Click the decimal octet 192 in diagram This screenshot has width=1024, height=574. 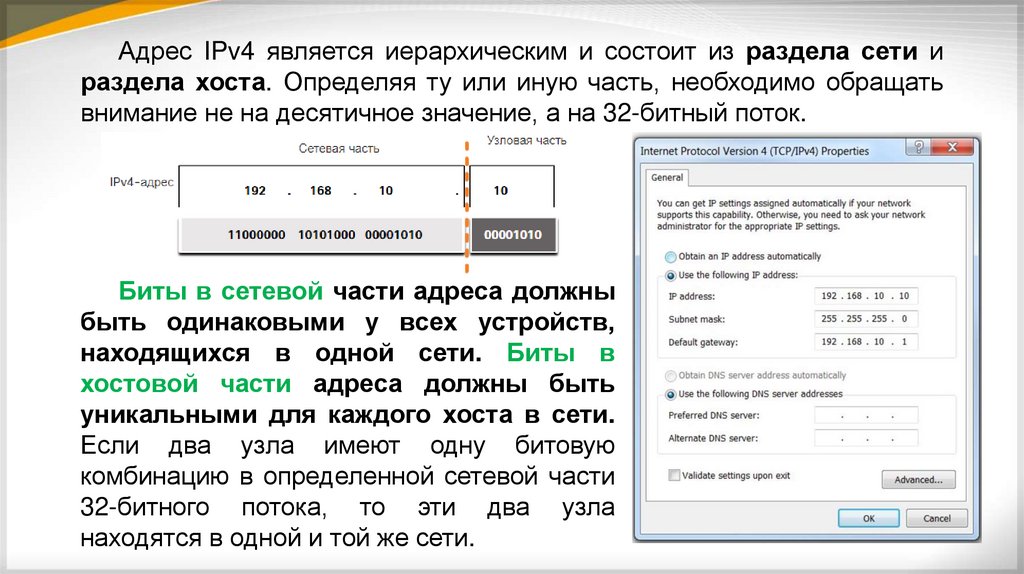(255, 191)
